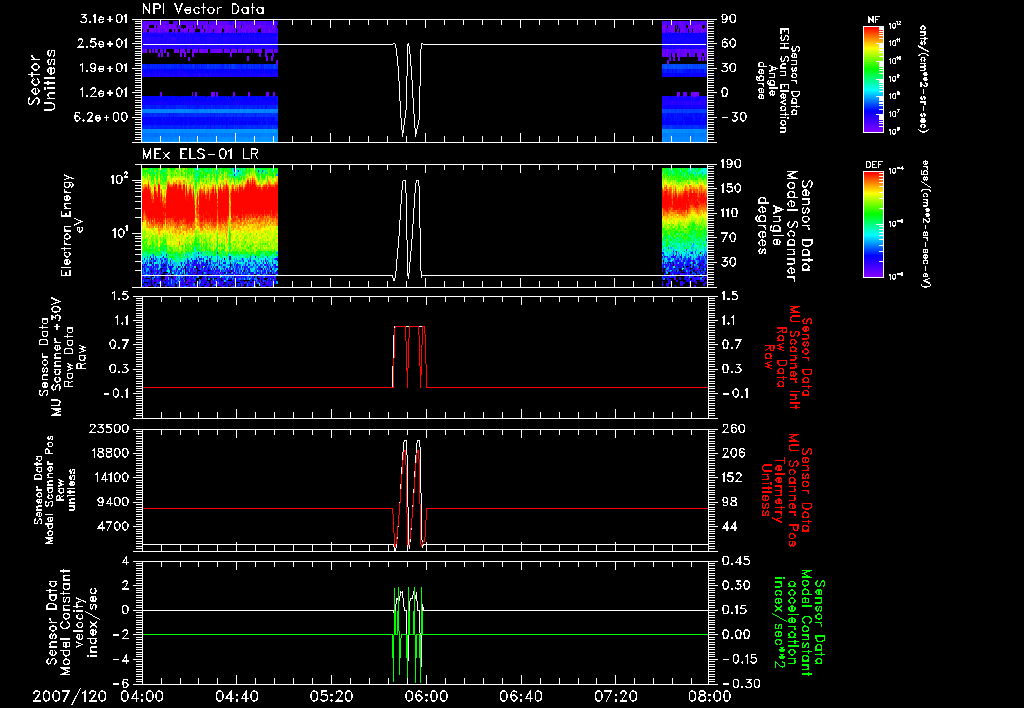1024x708 pixels.
Task: Click the left NPI sector spectrogram block
Action: pos(210,81)
